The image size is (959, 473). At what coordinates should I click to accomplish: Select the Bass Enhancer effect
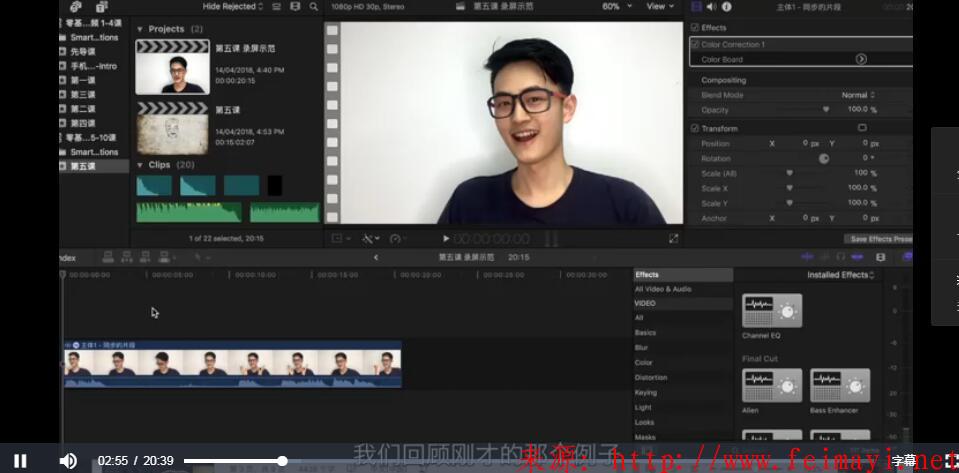coord(839,386)
